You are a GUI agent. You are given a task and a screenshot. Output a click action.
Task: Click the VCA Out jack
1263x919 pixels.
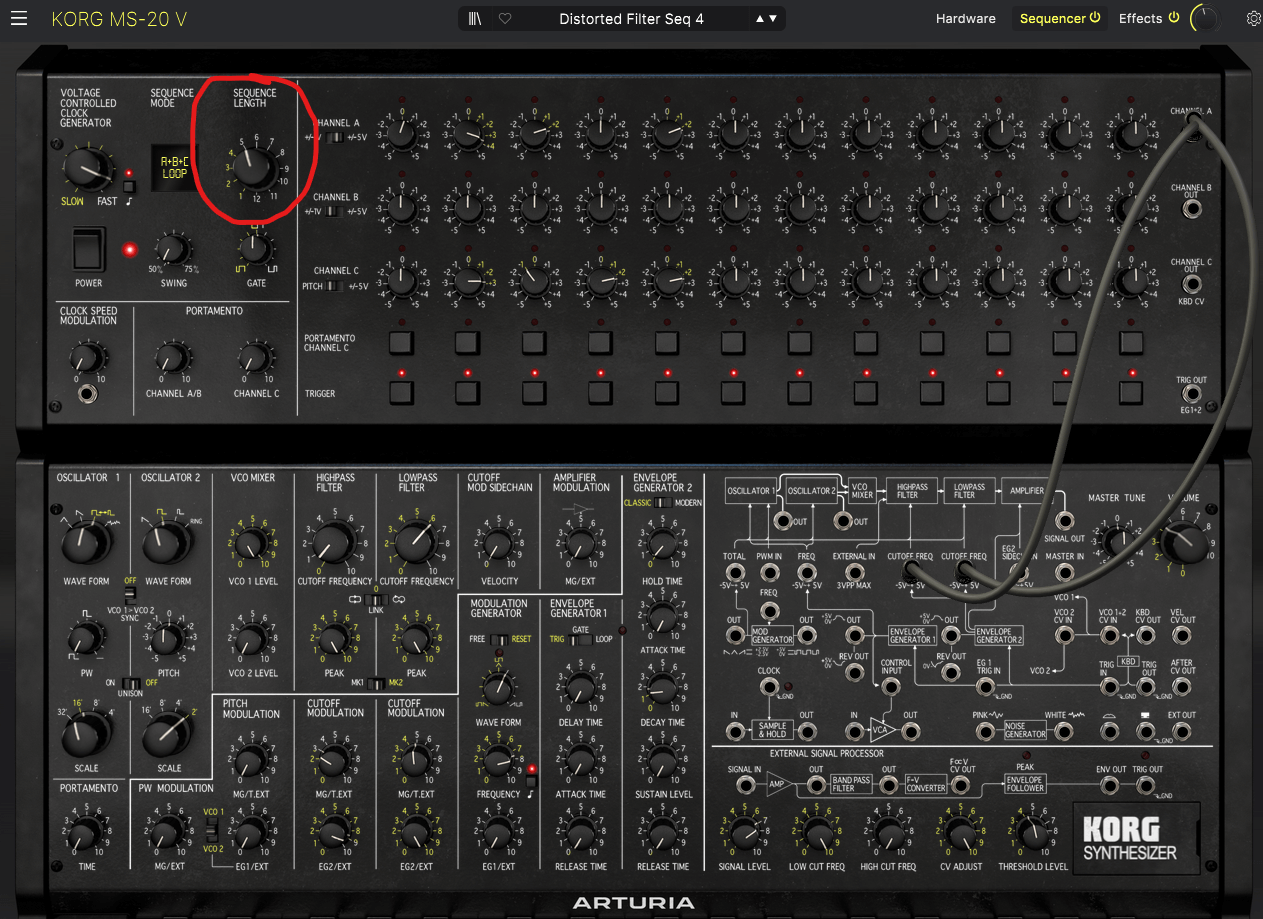pyautogui.click(x=910, y=731)
